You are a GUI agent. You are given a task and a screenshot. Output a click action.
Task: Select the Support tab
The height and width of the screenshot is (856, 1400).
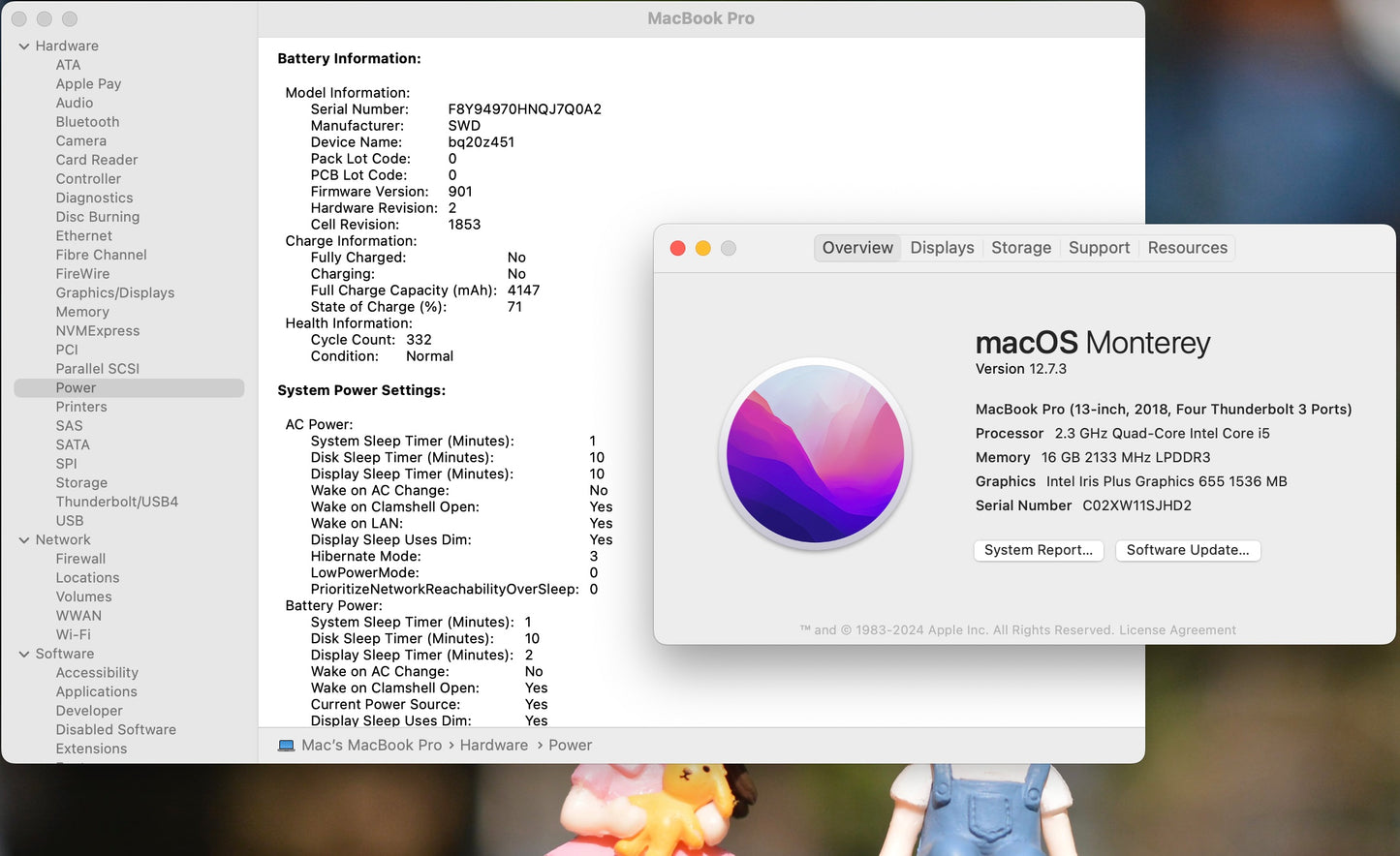[x=1099, y=248]
